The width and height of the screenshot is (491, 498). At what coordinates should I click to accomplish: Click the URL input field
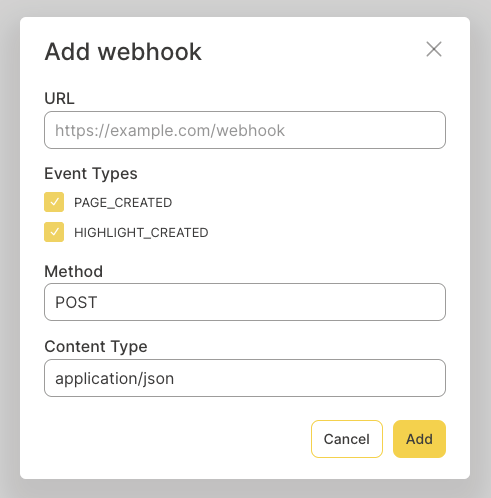tap(245, 130)
